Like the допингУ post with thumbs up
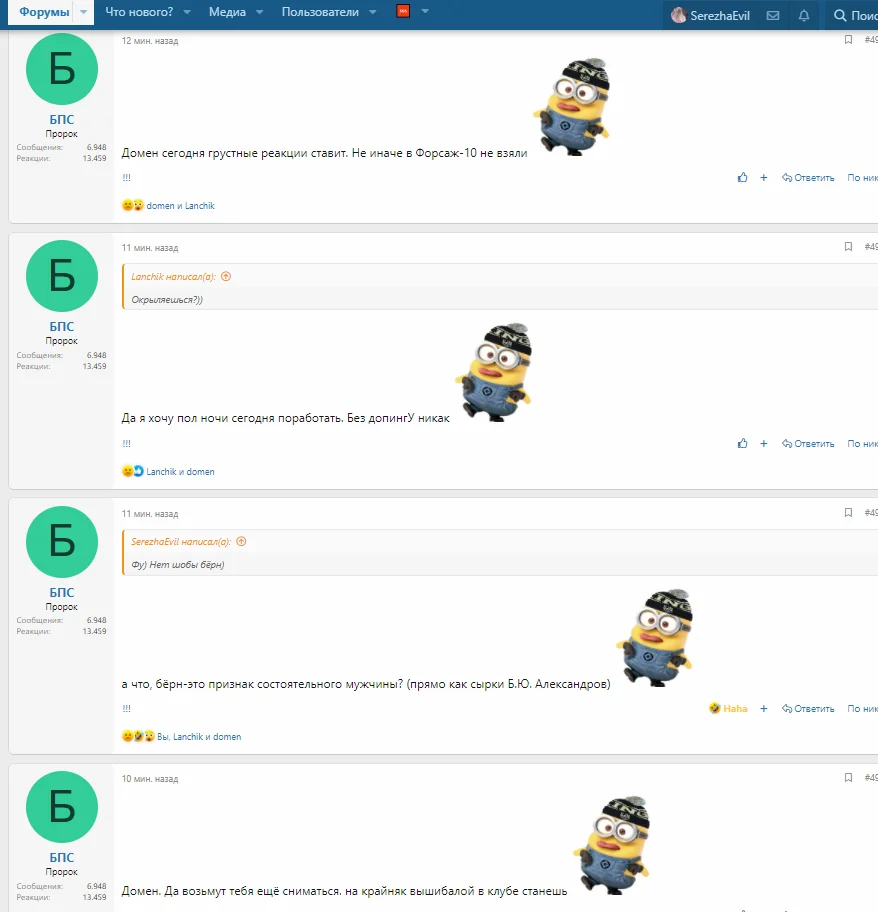This screenshot has width=878, height=912. 743,443
